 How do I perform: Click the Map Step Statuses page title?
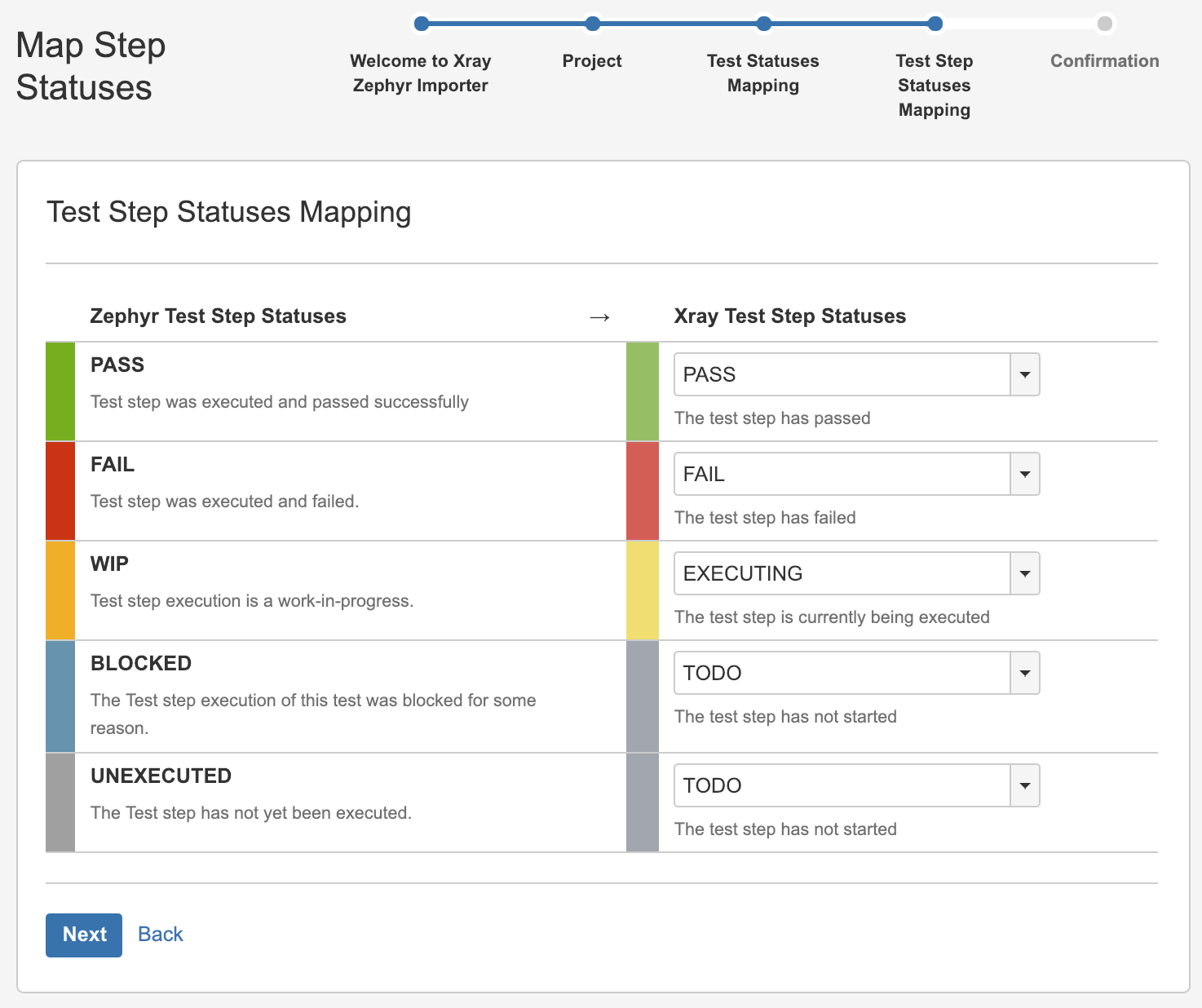(x=91, y=66)
